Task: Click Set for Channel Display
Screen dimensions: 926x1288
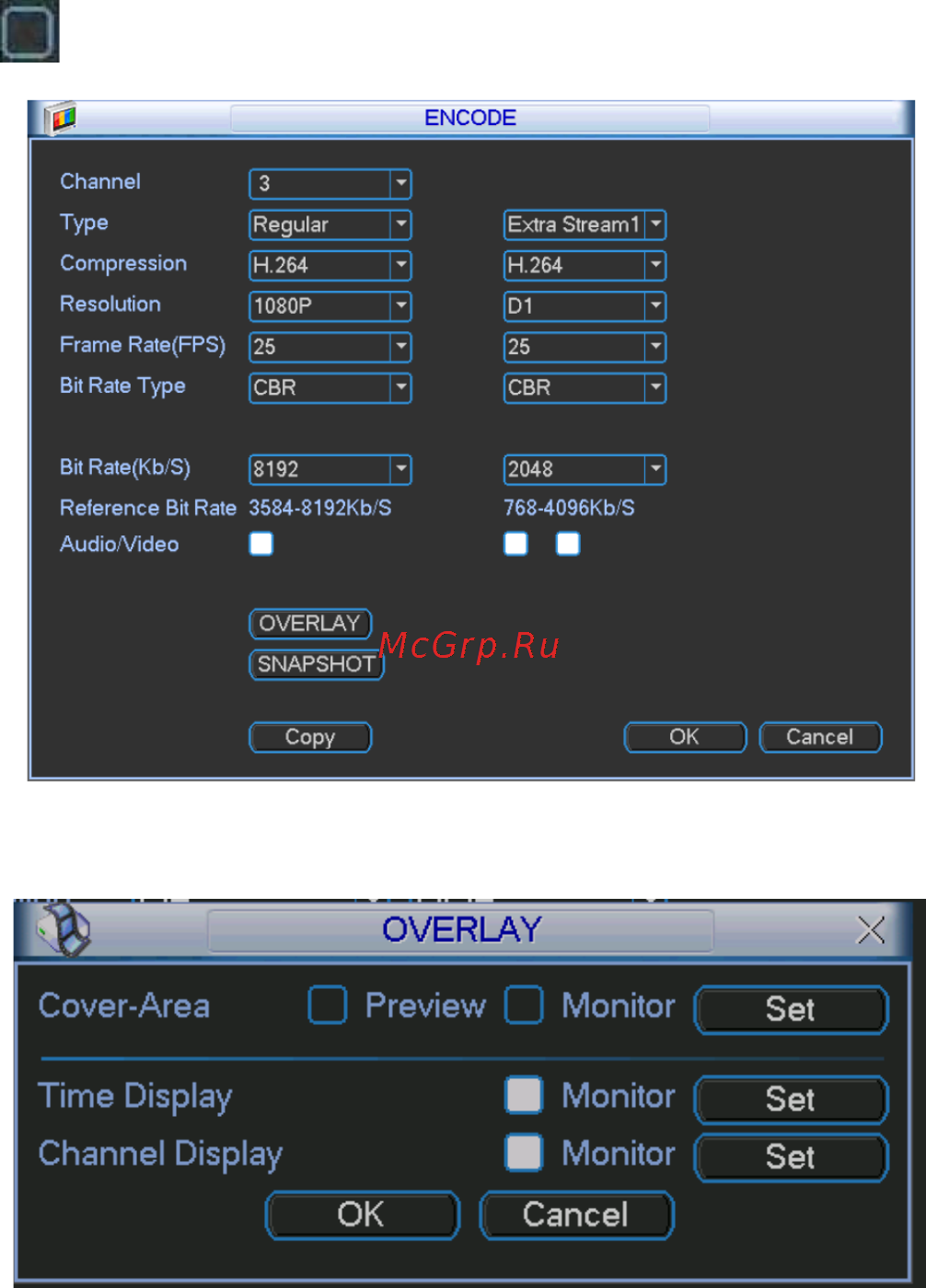Action: [x=791, y=1156]
